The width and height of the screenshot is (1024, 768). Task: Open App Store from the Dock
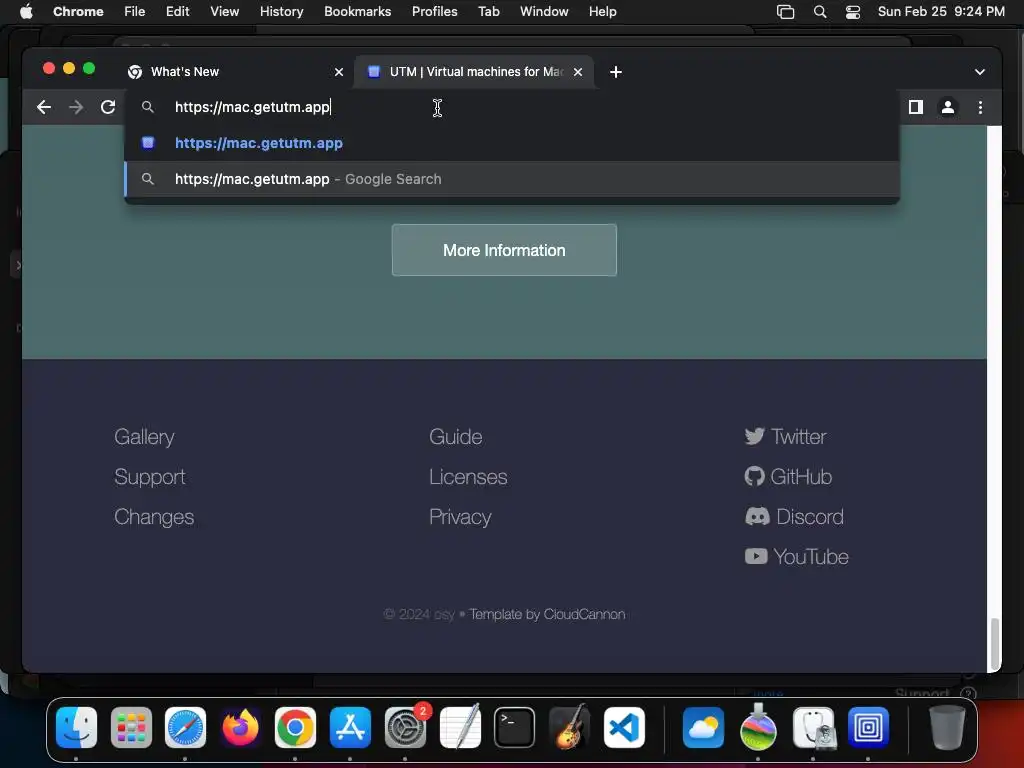click(x=350, y=727)
